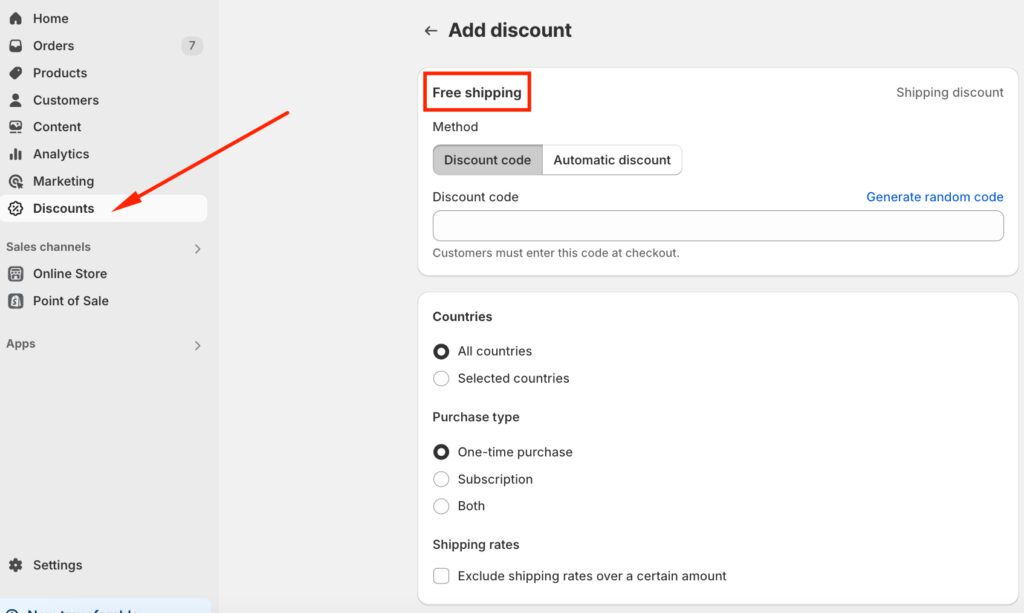
Task: Select Subscription purchase type
Action: coord(441,480)
